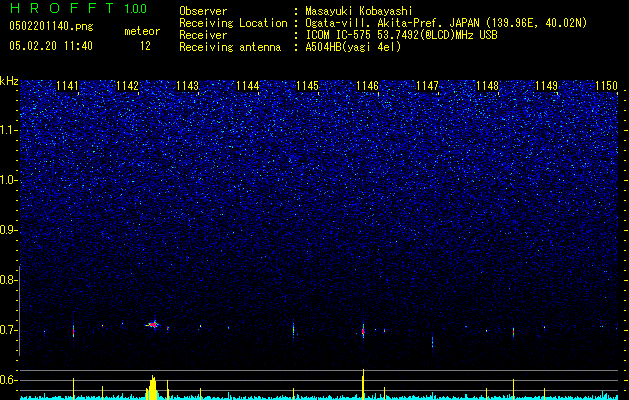The width and height of the screenshot is (629, 400).
Task: Click the 0.8 kHz axis label
Action: click(x=8, y=280)
